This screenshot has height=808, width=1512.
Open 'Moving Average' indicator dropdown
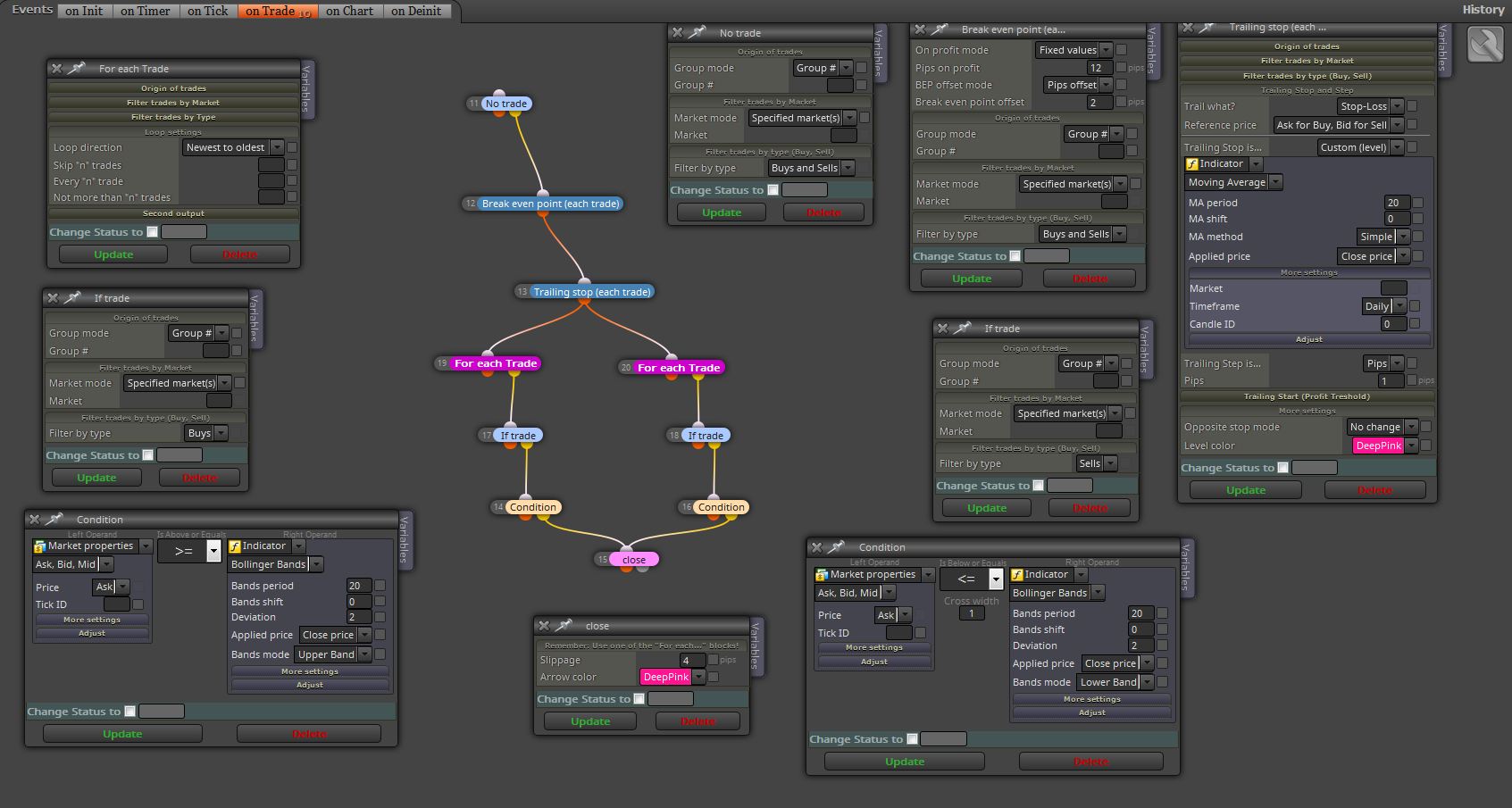click(x=1234, y=182)
